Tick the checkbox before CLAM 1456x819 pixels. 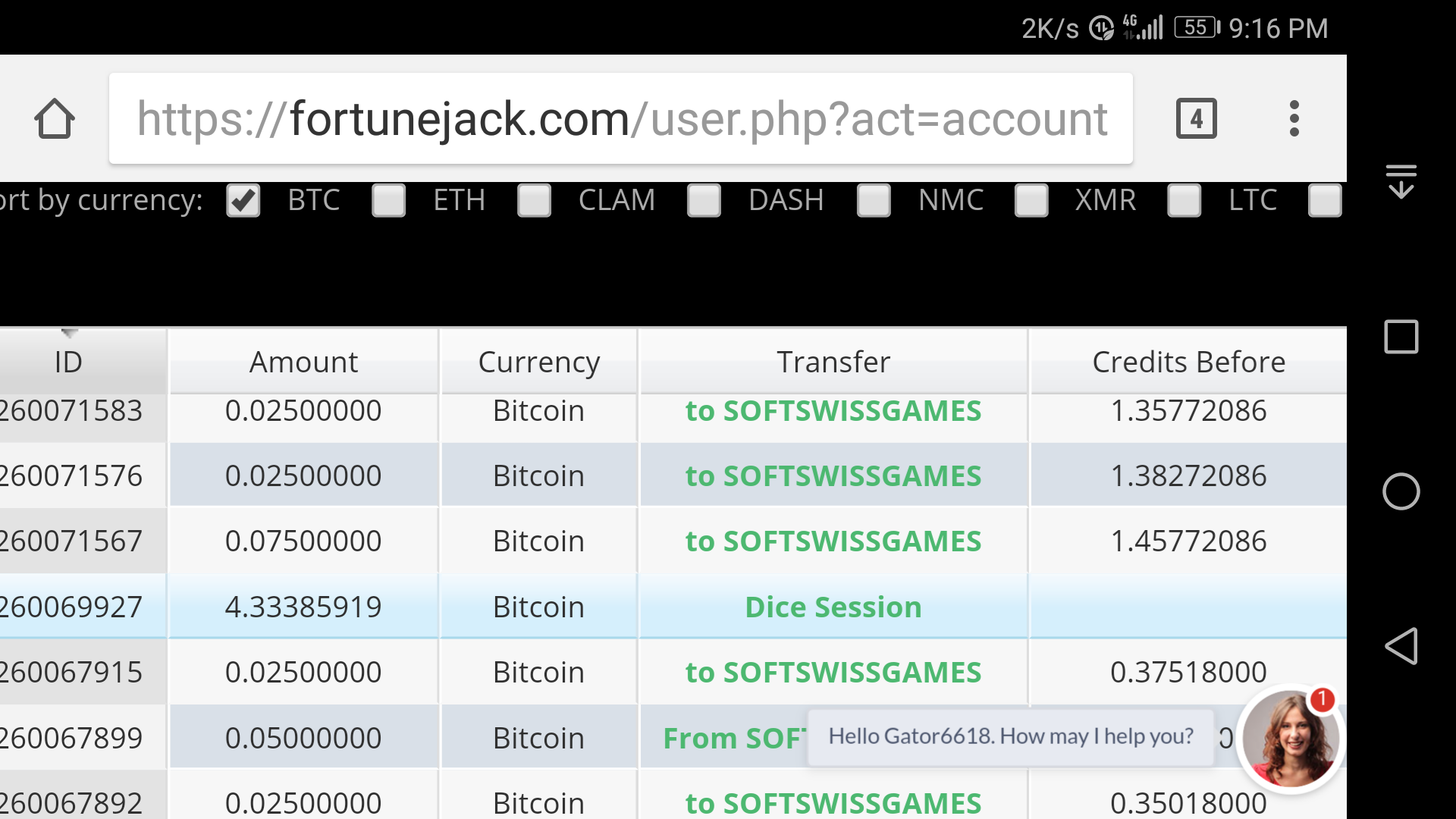(x=535, y=201)
